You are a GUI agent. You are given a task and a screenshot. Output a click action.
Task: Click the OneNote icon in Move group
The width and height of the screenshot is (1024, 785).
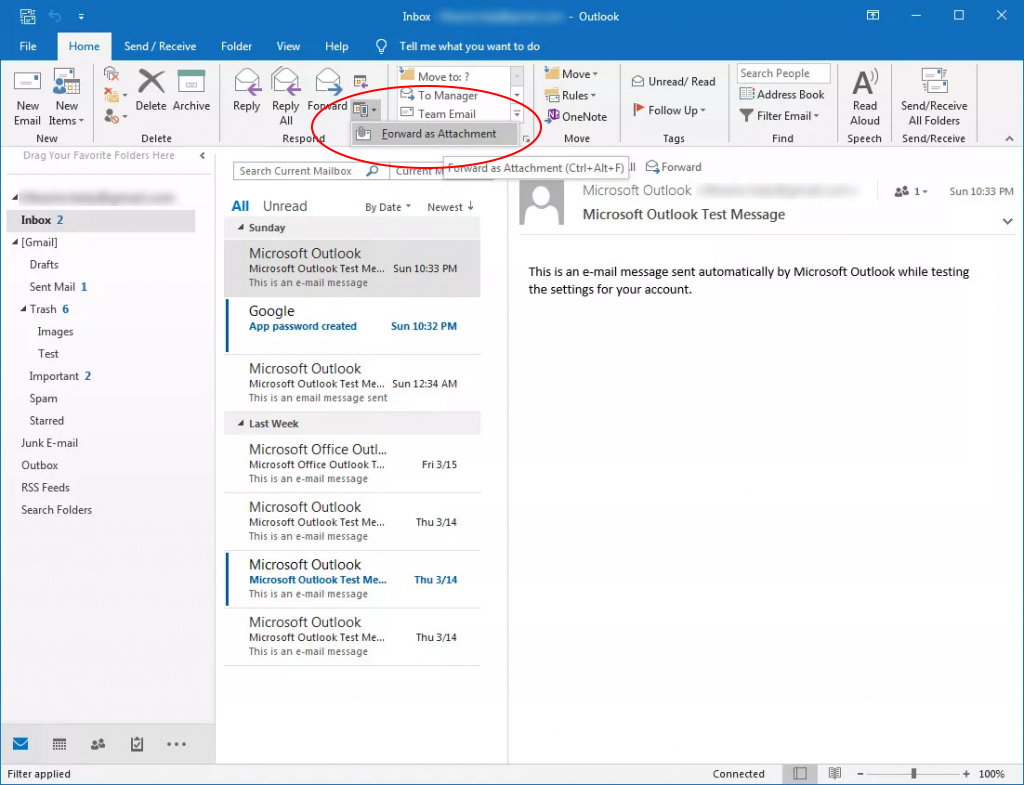point(575,117)
